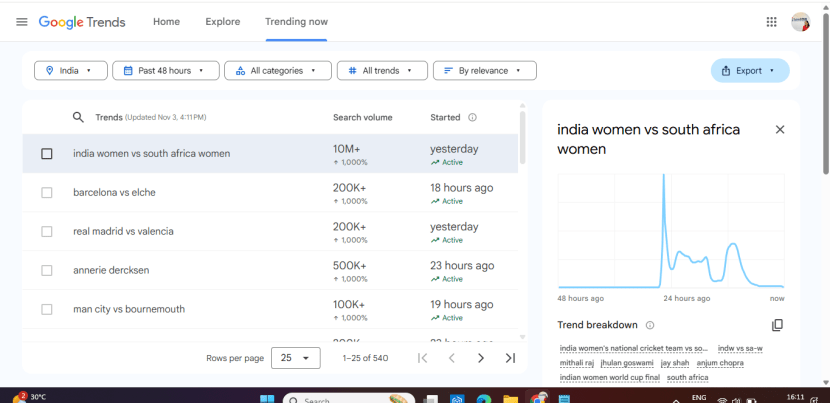The image size is (830, 403).
Task: Tick the annerie dercksen checkbox
Action: point(47,271)
